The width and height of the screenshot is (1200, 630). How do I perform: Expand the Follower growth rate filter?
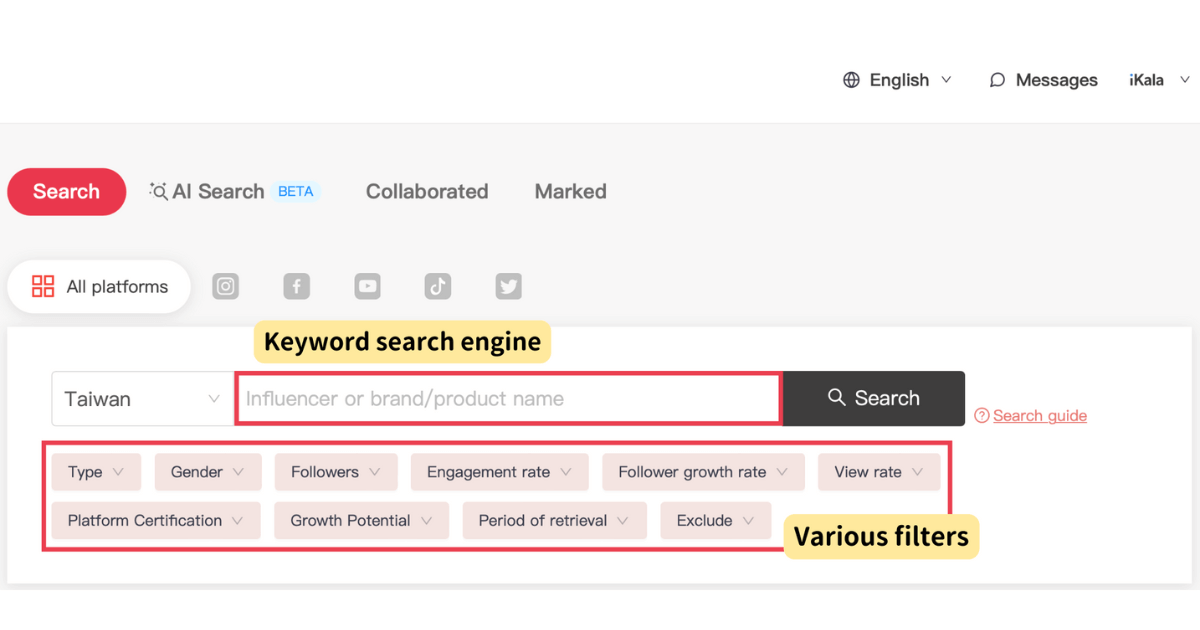pos(703,472)
